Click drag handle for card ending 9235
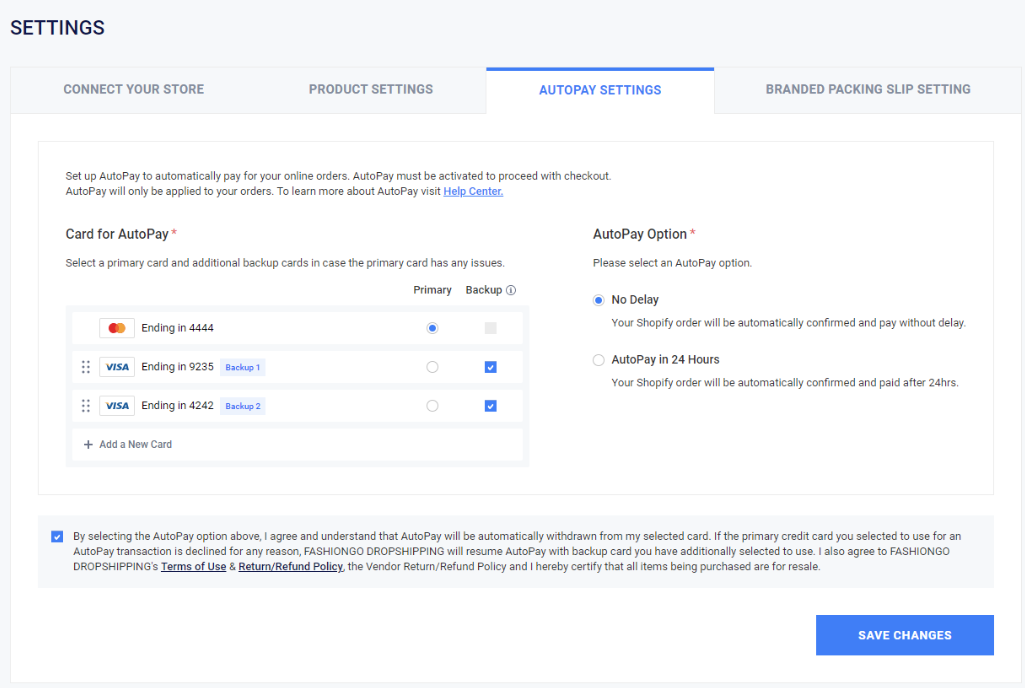The height and width of the screenshot is (688, 1025). (86, 367)
